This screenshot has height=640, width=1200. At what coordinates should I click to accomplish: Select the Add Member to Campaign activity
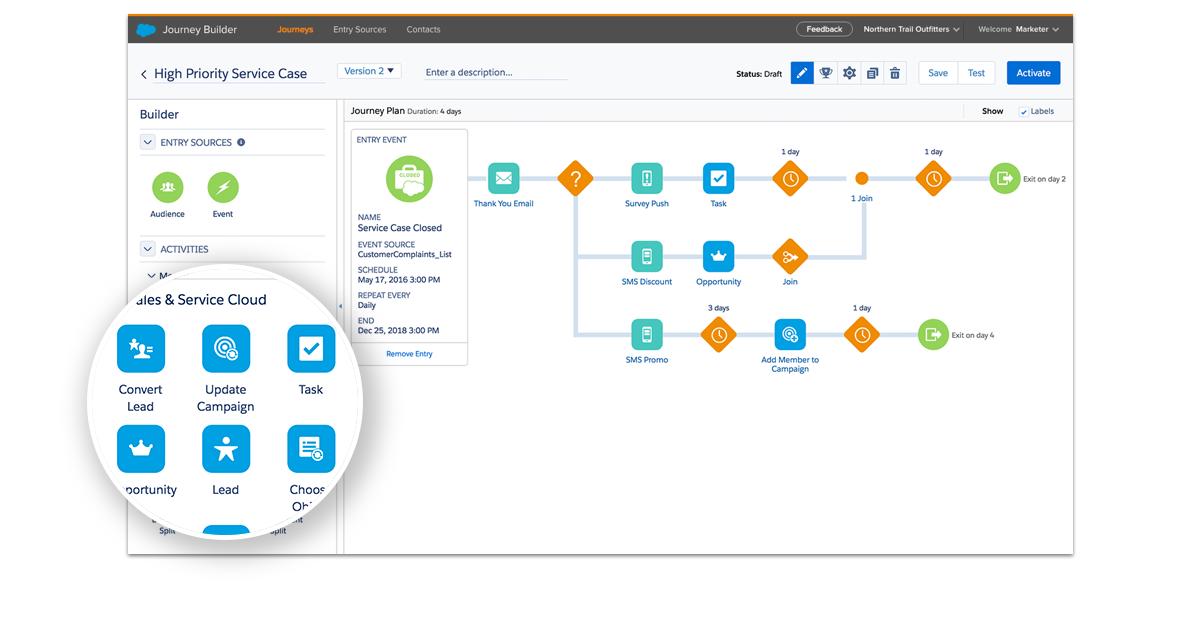tap(790, 335)
